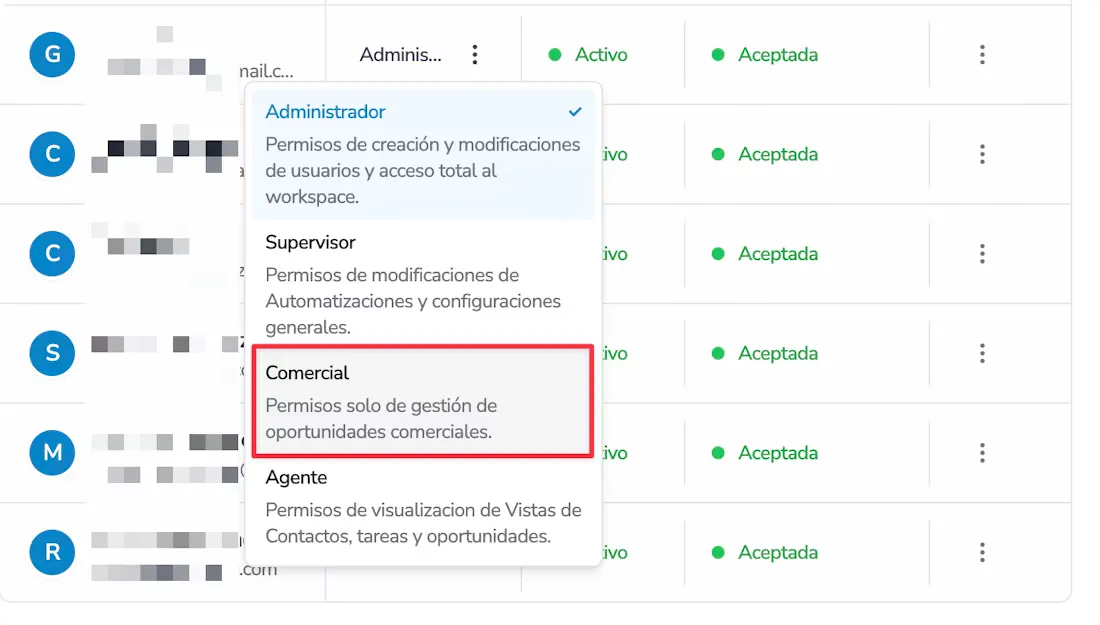
Task: Click the blue S user avatar
Action: (53, 353)
